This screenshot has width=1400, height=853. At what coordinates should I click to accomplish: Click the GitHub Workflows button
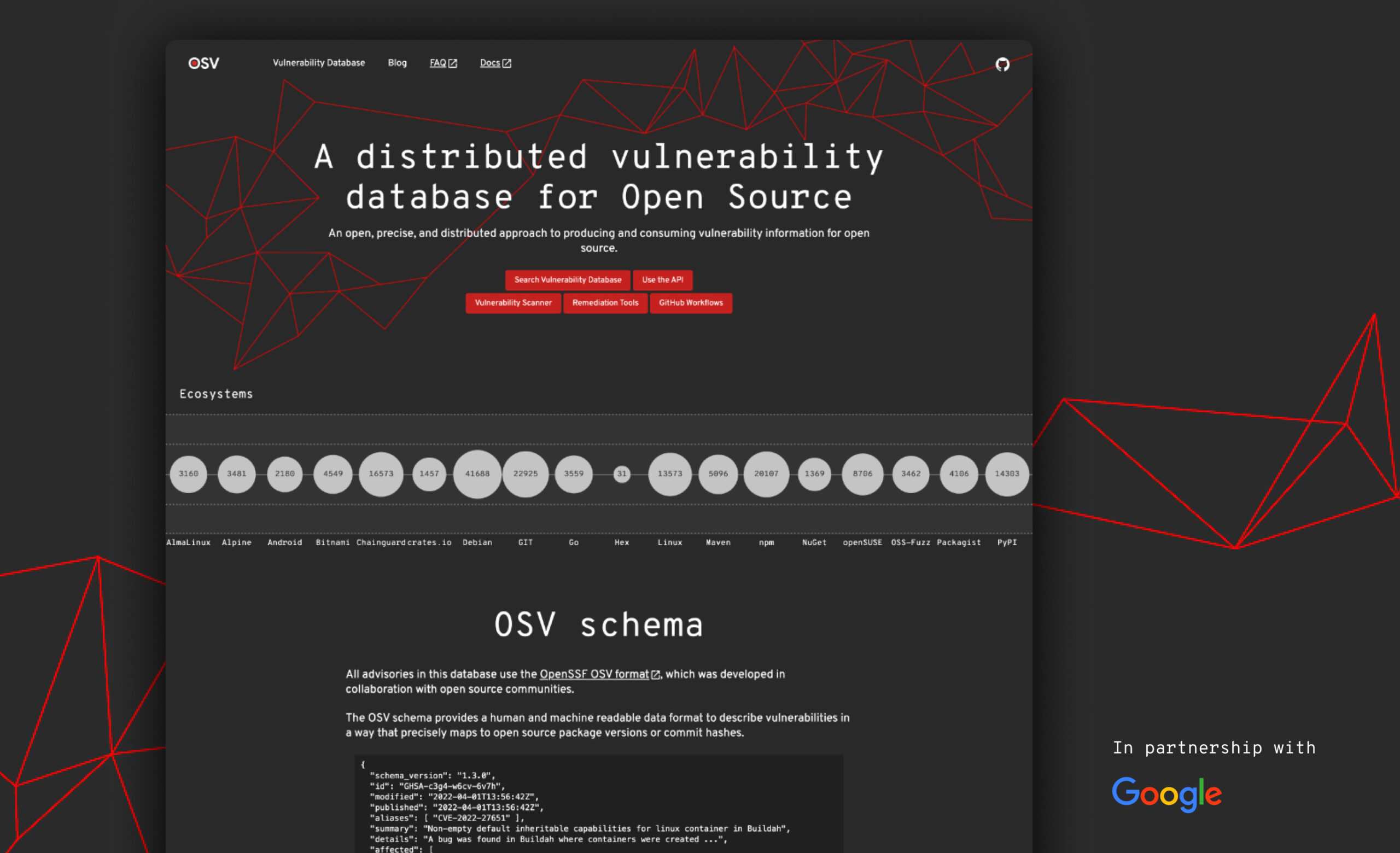click(690, 303)
